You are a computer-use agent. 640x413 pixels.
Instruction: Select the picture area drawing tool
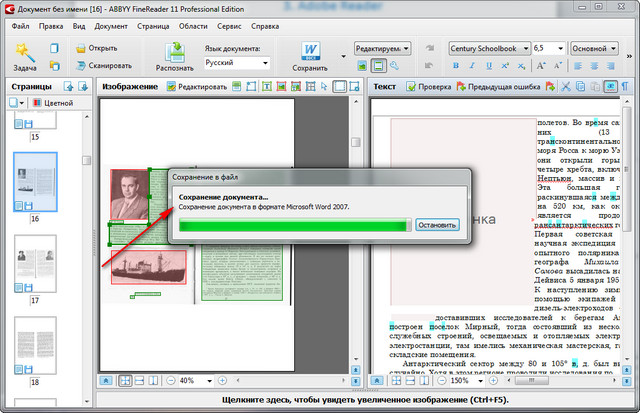[x=281, y=87]
